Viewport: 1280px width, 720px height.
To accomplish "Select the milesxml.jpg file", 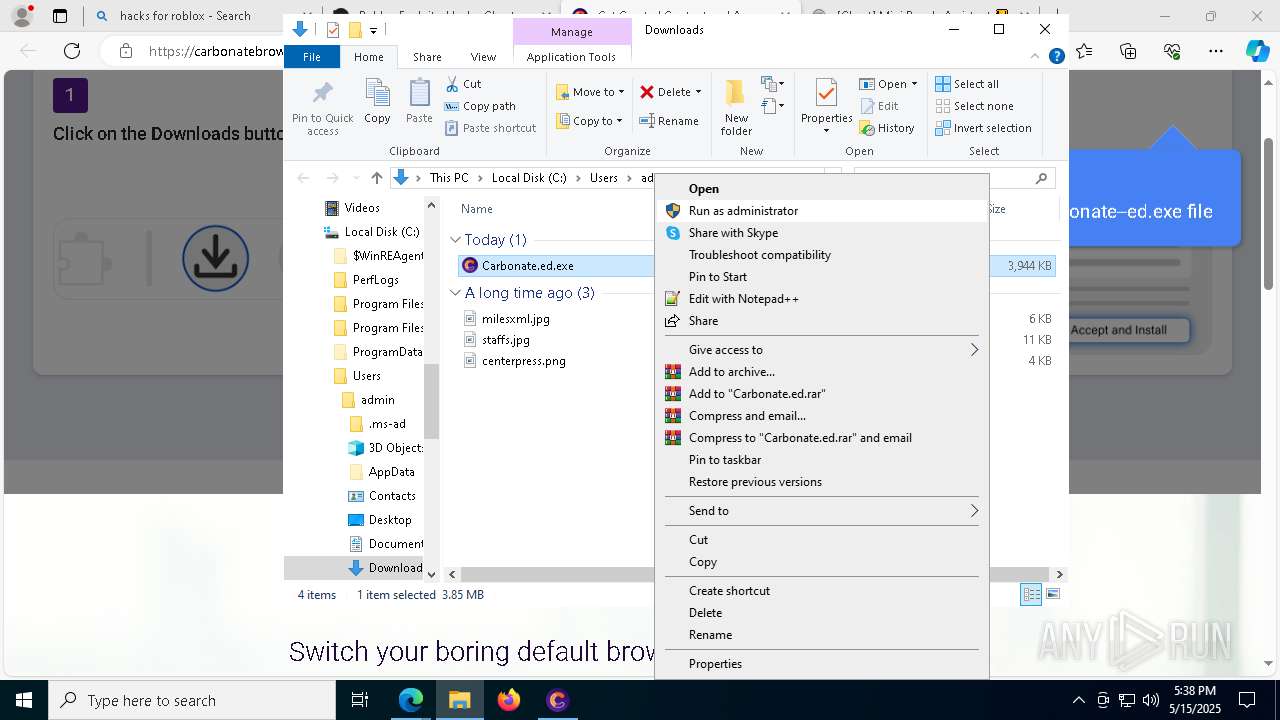I will coord(515,319).
